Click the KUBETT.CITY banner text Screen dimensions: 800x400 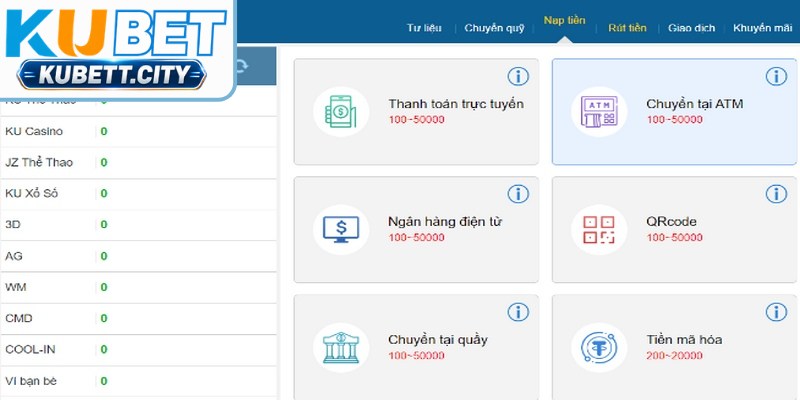tap(114, 76)
